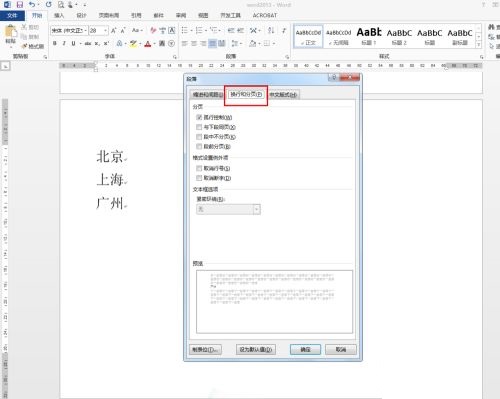Image resolution: width=500 pixels, height=399 pixels.
Task: Click the Redo icon in quick access toolbar
Action: 49,5
